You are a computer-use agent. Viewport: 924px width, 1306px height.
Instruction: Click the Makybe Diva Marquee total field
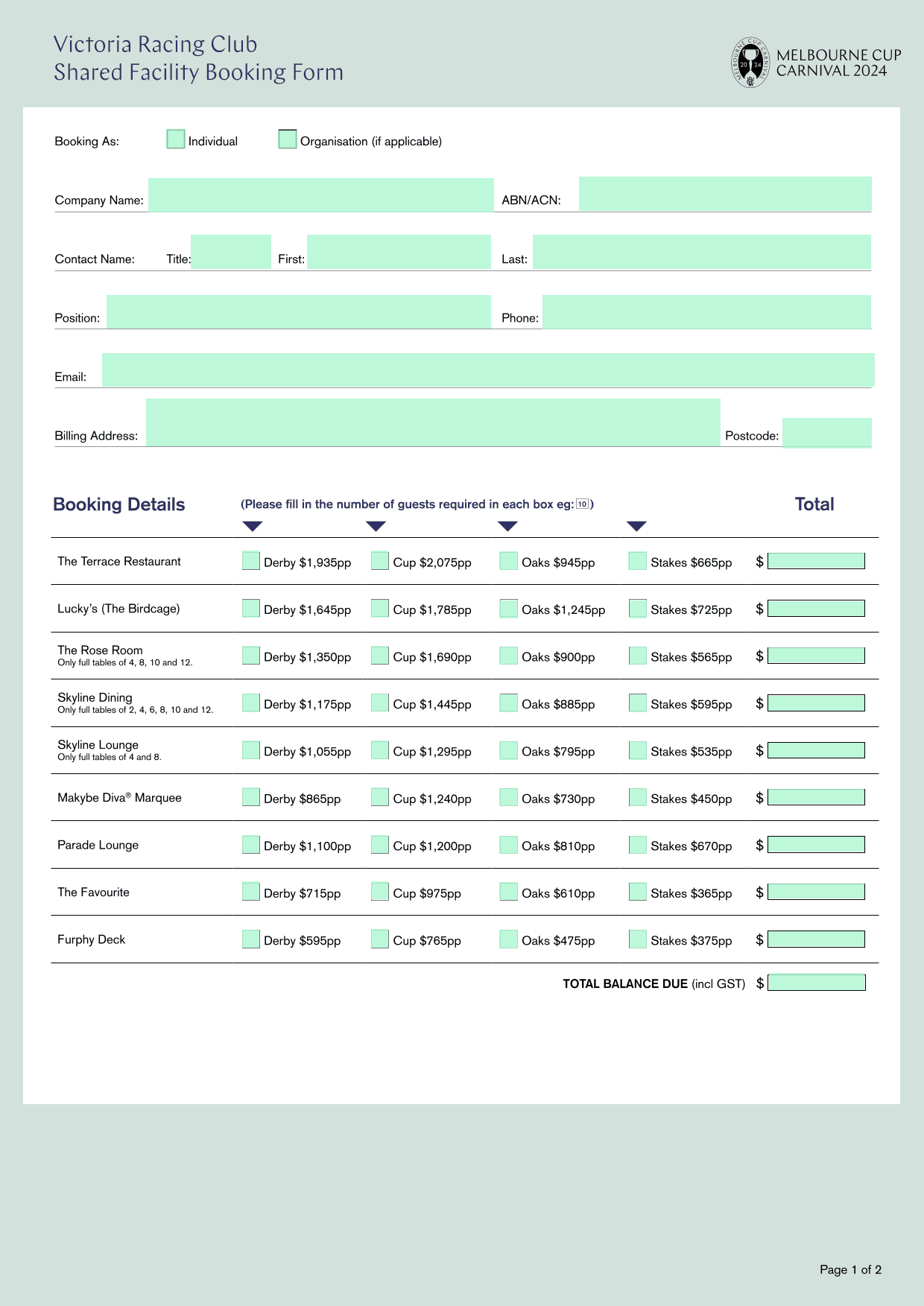(816, 797)
